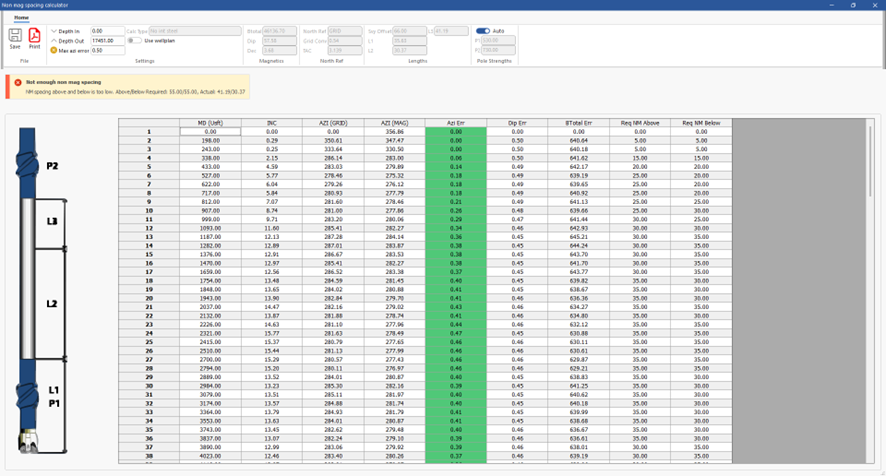Screen dimensions: 886x476
Task: Click the Print PDF icon
Action: click(34, 37)
